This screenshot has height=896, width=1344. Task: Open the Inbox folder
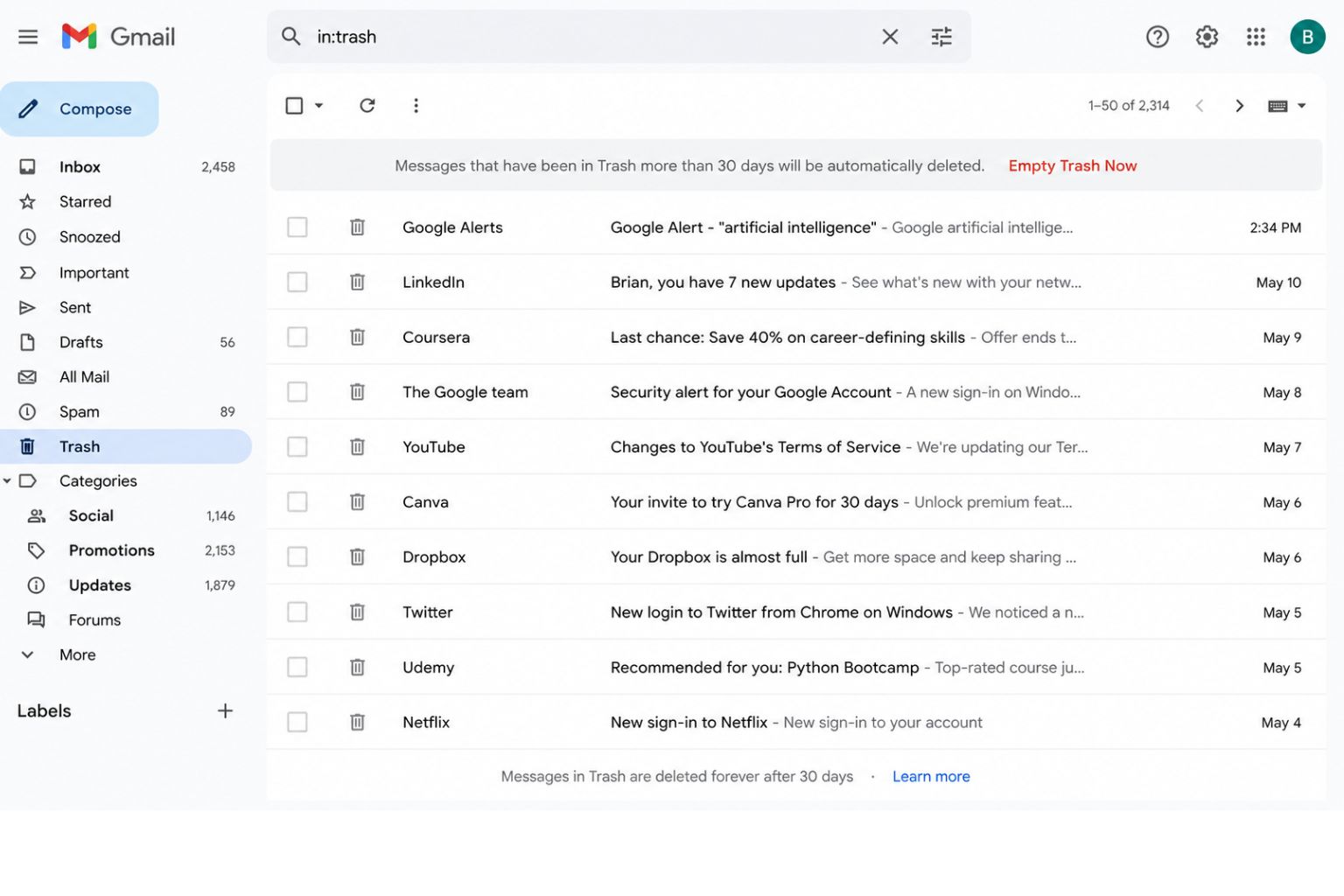tap(125, 167)
